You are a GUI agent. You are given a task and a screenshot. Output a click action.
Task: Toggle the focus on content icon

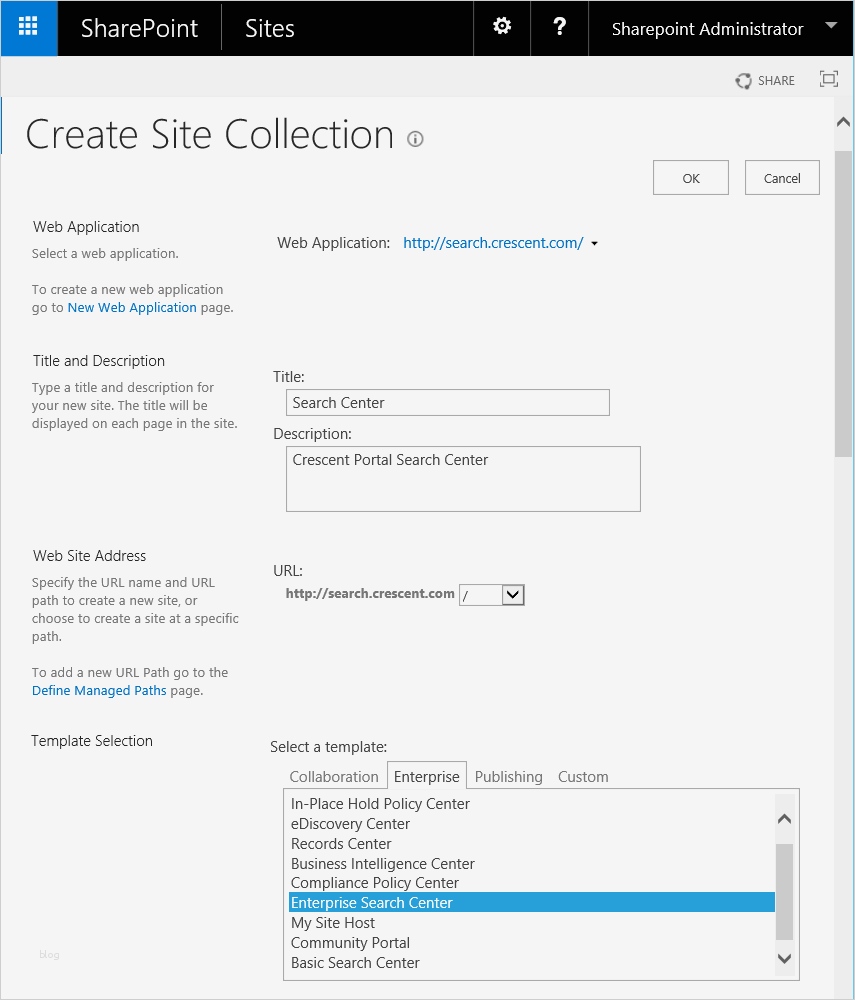(828, 80)
